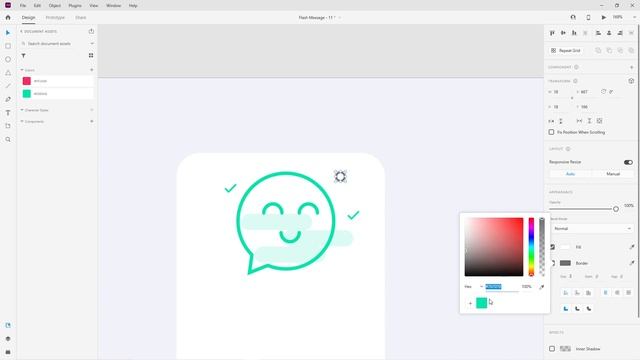Align selection to vertical middle
The height and width of the screenshot is (360, 640).
click(x=563, y=33)
